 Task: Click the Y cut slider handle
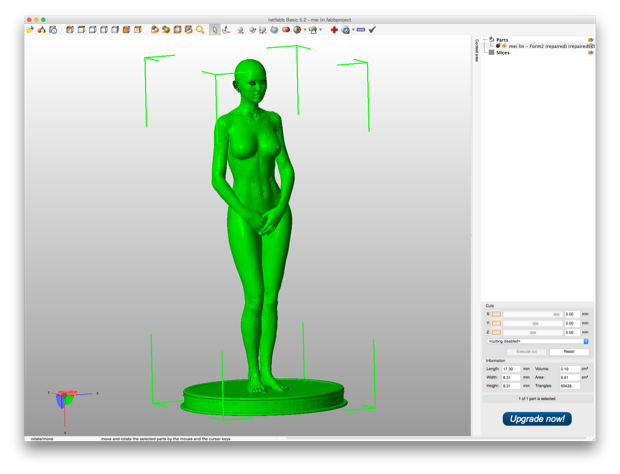535,323
